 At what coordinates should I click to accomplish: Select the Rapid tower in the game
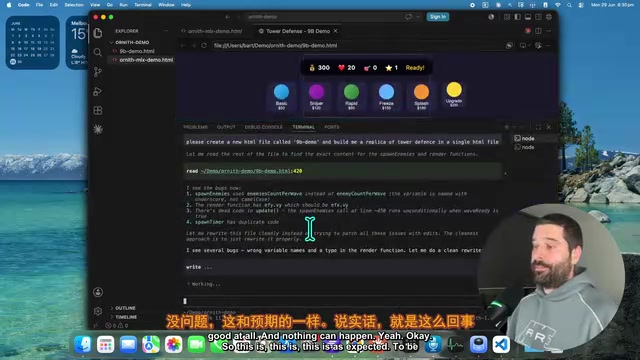click(x=351, y=96)
